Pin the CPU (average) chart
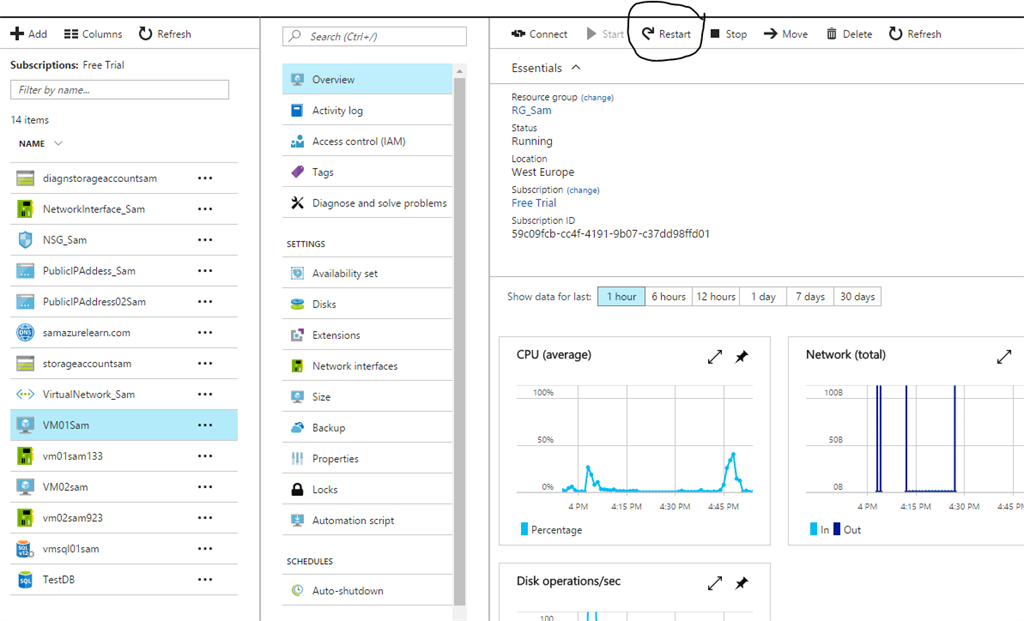The image size is (1024, 621). coord(742,357)
